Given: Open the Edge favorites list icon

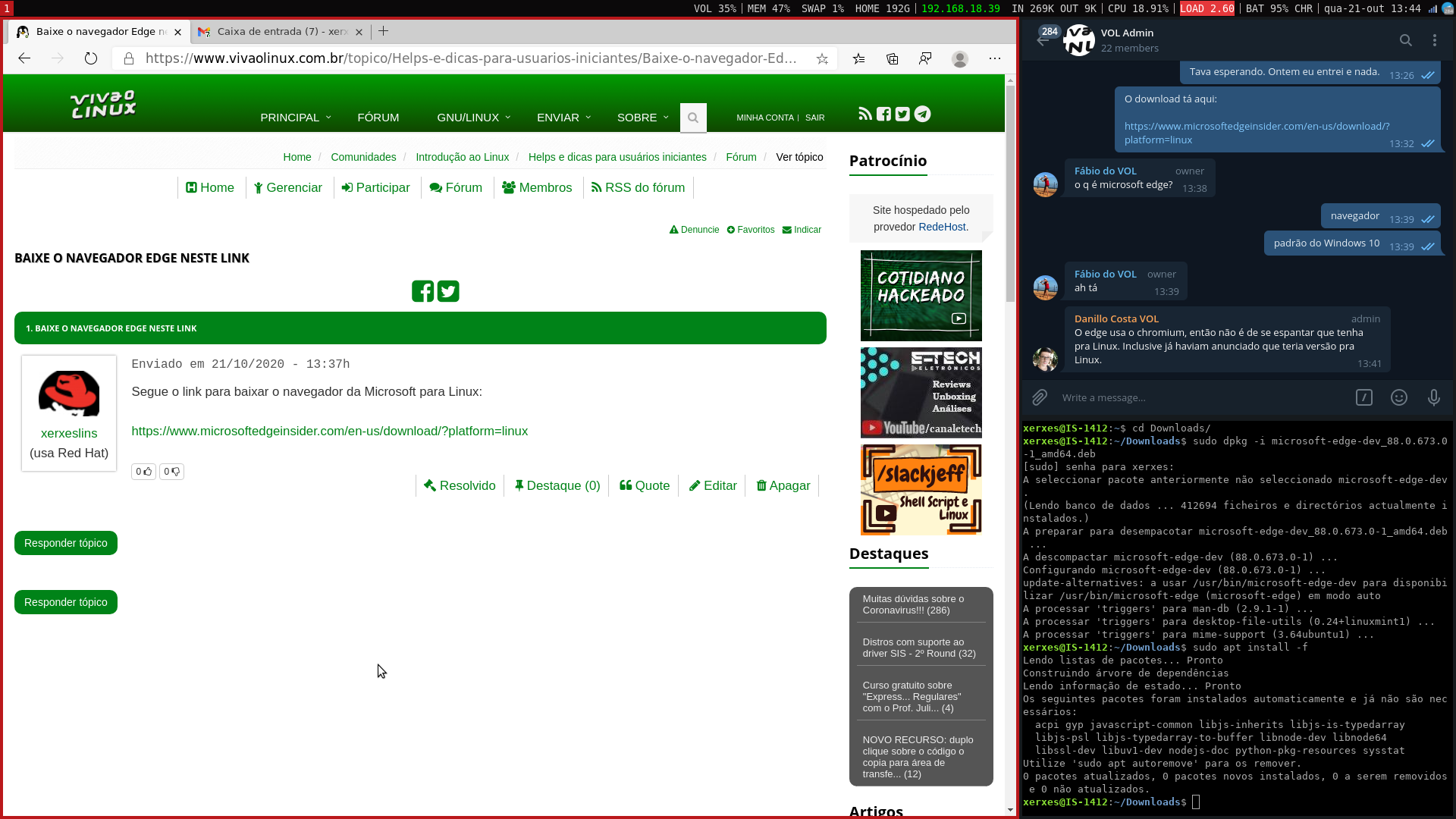Looking at the screenshot, I should point(859,58).
